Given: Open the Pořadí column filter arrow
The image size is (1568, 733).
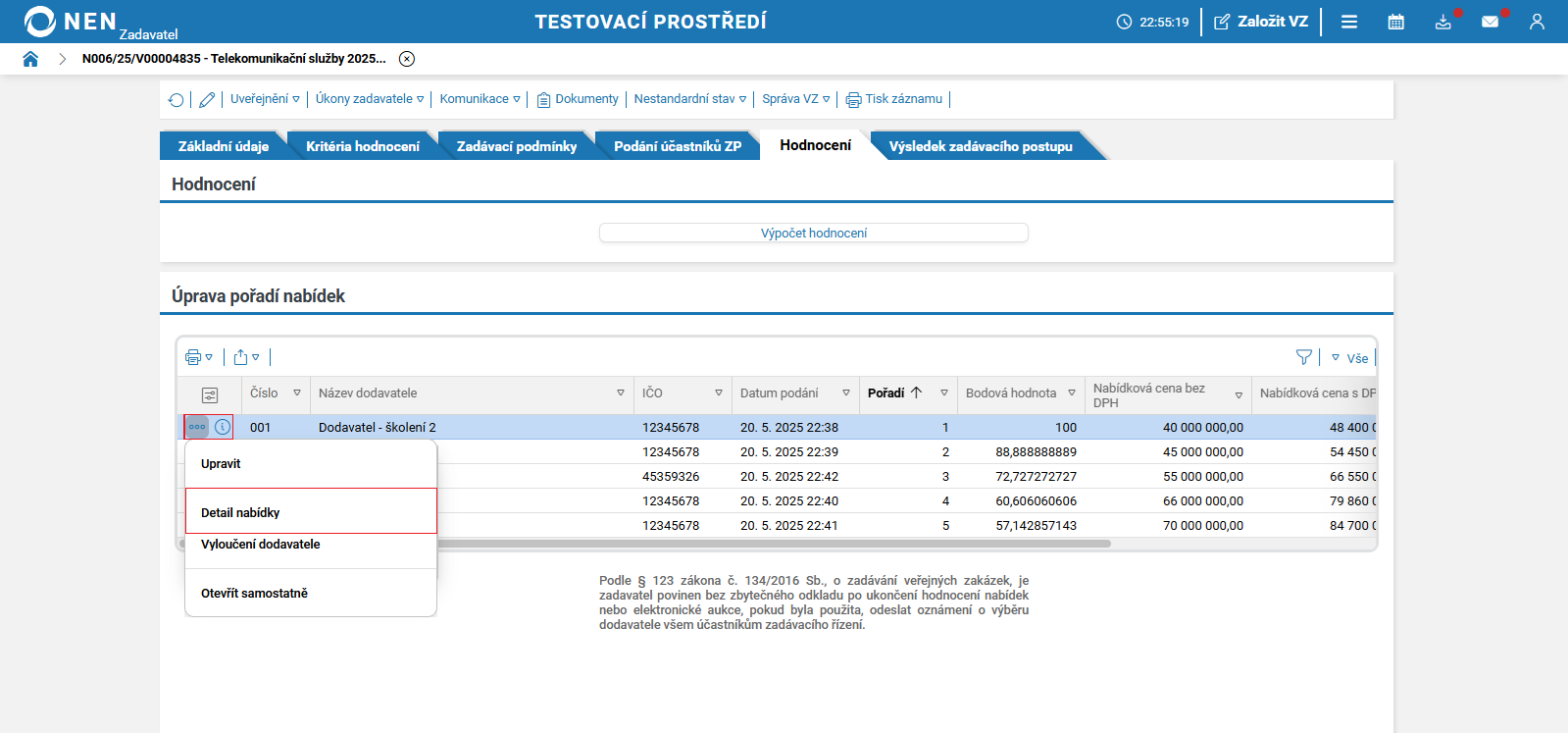Looking at the screenshot, I should [944, 393].
